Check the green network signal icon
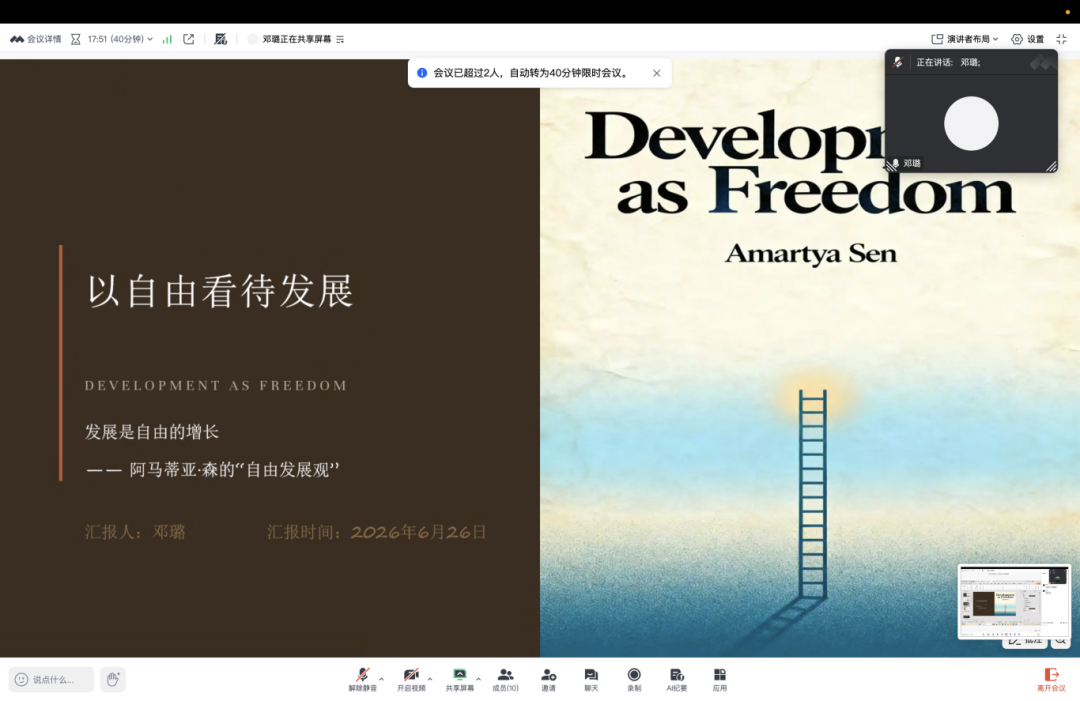The image size is (1080, 701). [167, 39]
